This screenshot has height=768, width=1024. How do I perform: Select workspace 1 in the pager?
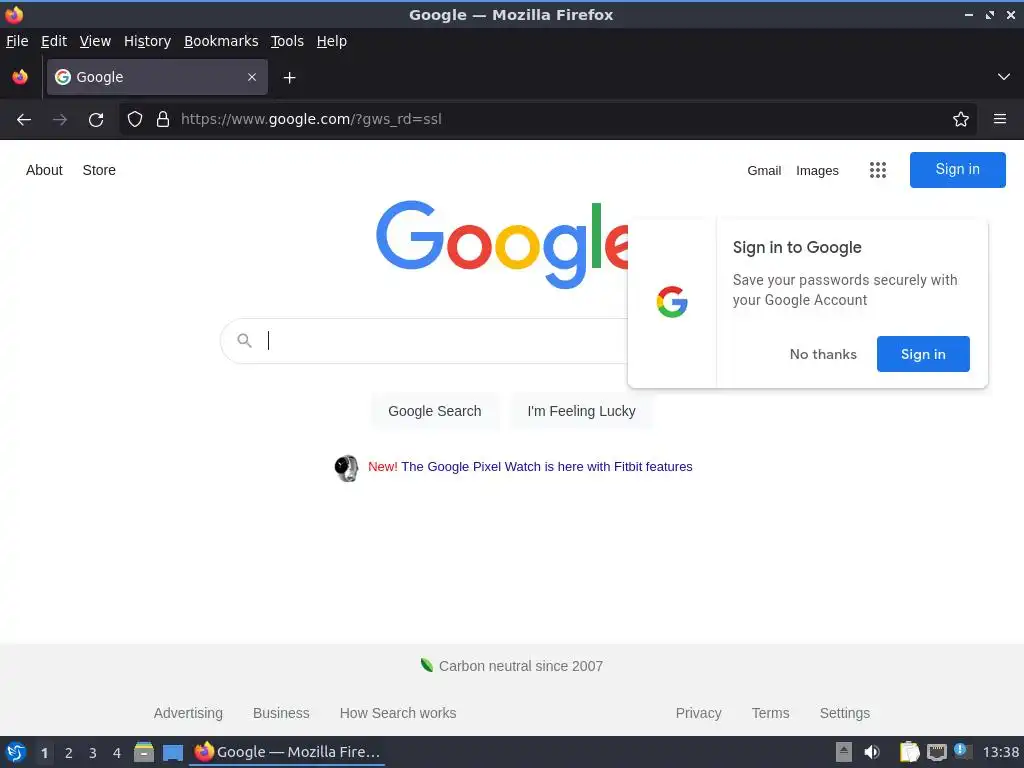[x=44, y=753]
